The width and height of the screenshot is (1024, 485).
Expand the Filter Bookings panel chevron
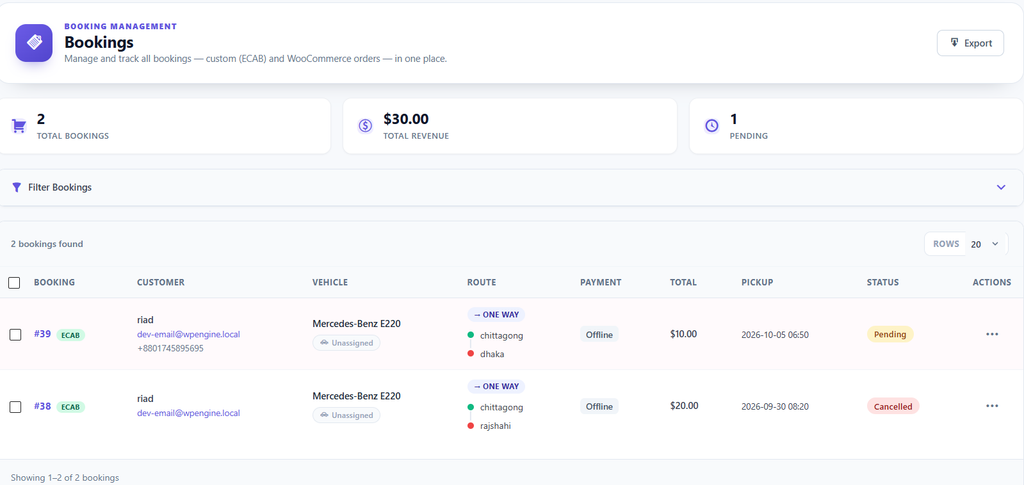[x=1001, y=187]
